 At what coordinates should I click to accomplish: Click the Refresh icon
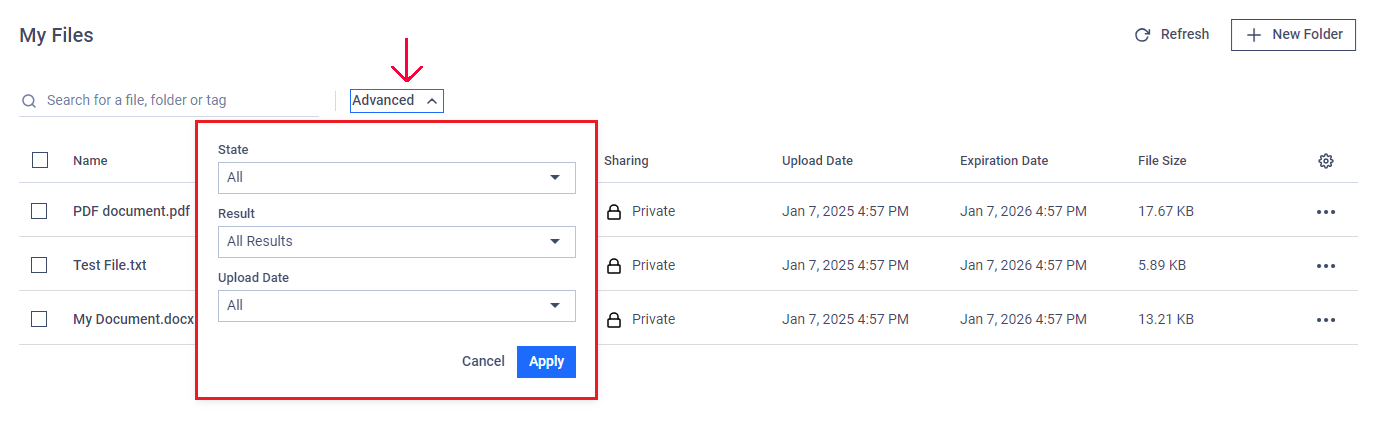click(x=1142, y=35)
